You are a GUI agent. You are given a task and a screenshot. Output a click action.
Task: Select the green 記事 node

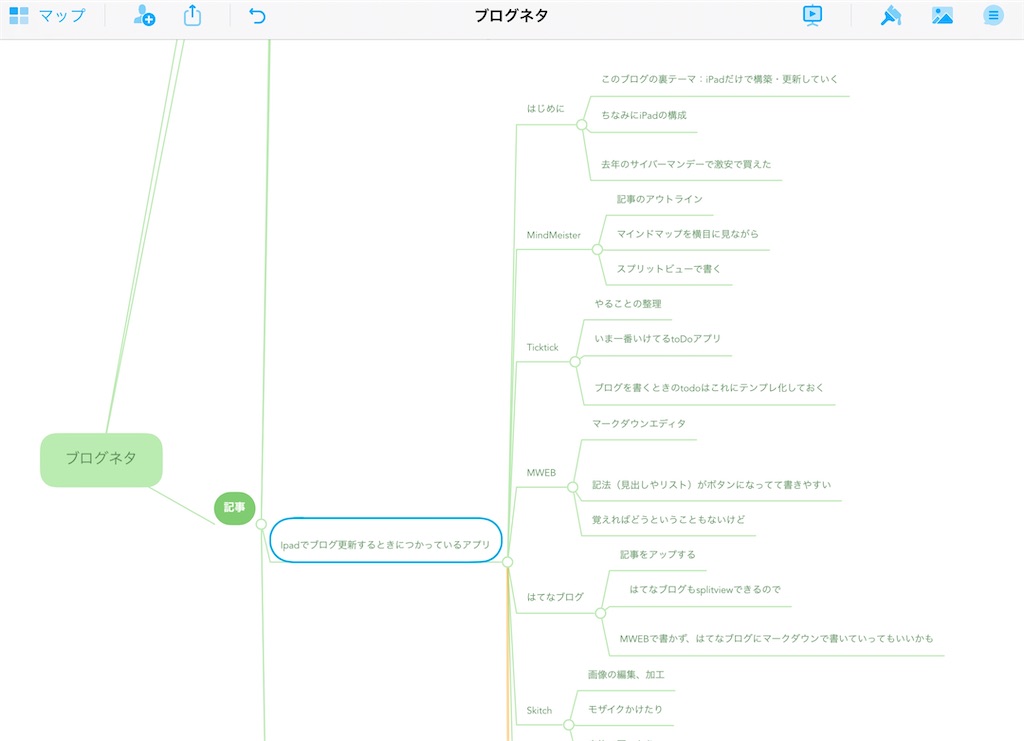pyautogui.click(x=234, y=508)
